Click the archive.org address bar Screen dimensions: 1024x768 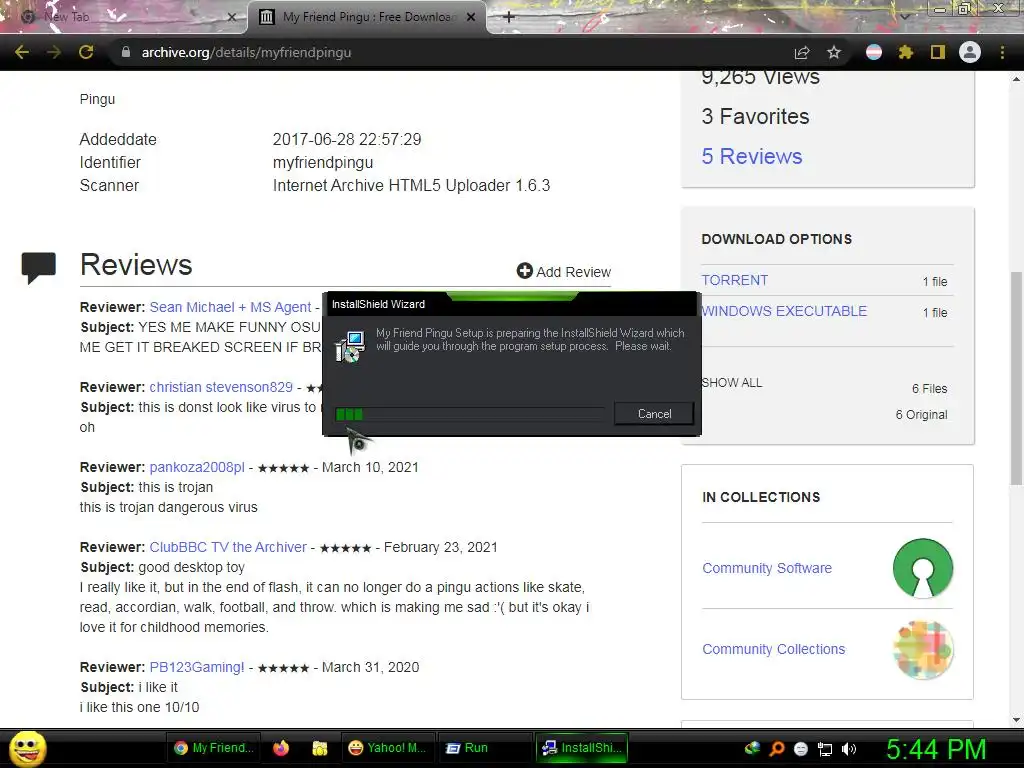451,52
